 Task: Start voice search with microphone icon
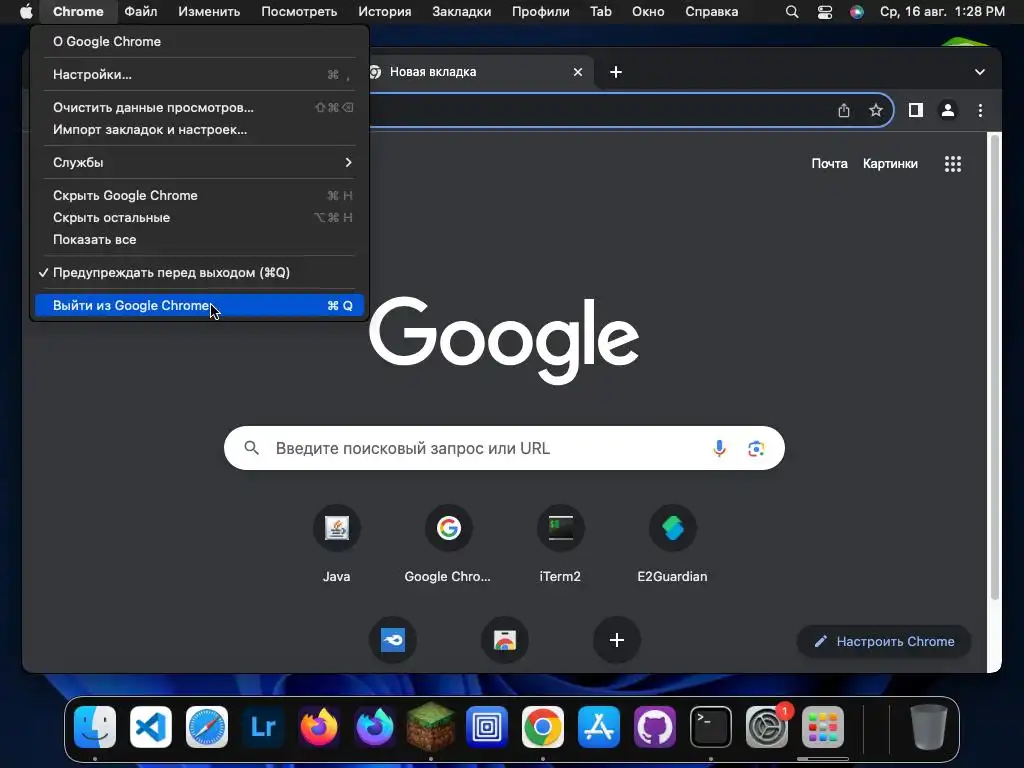[x=719, y=449]
